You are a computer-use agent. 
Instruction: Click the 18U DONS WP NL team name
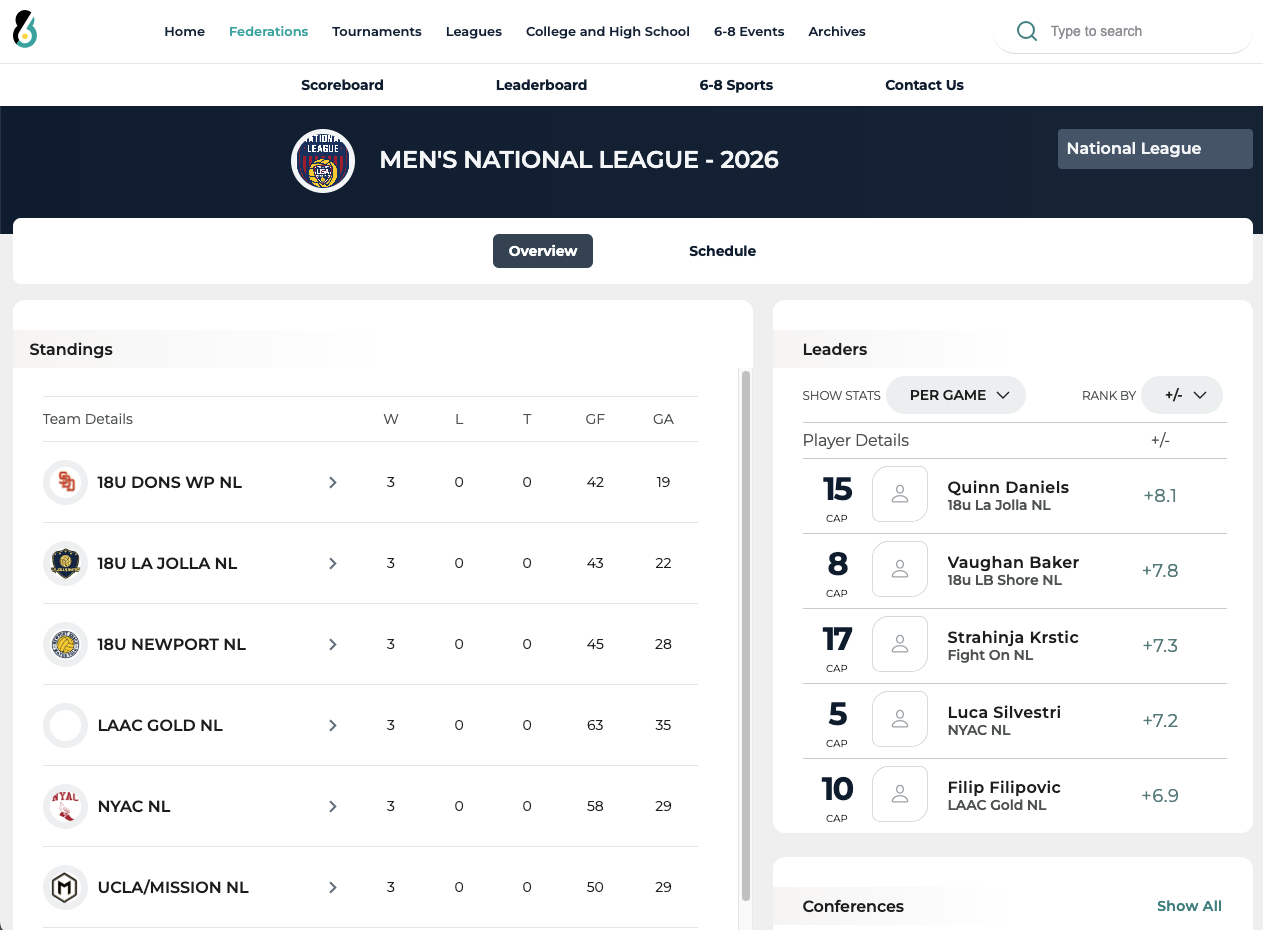pyautogui.click(x=170, y=482)
